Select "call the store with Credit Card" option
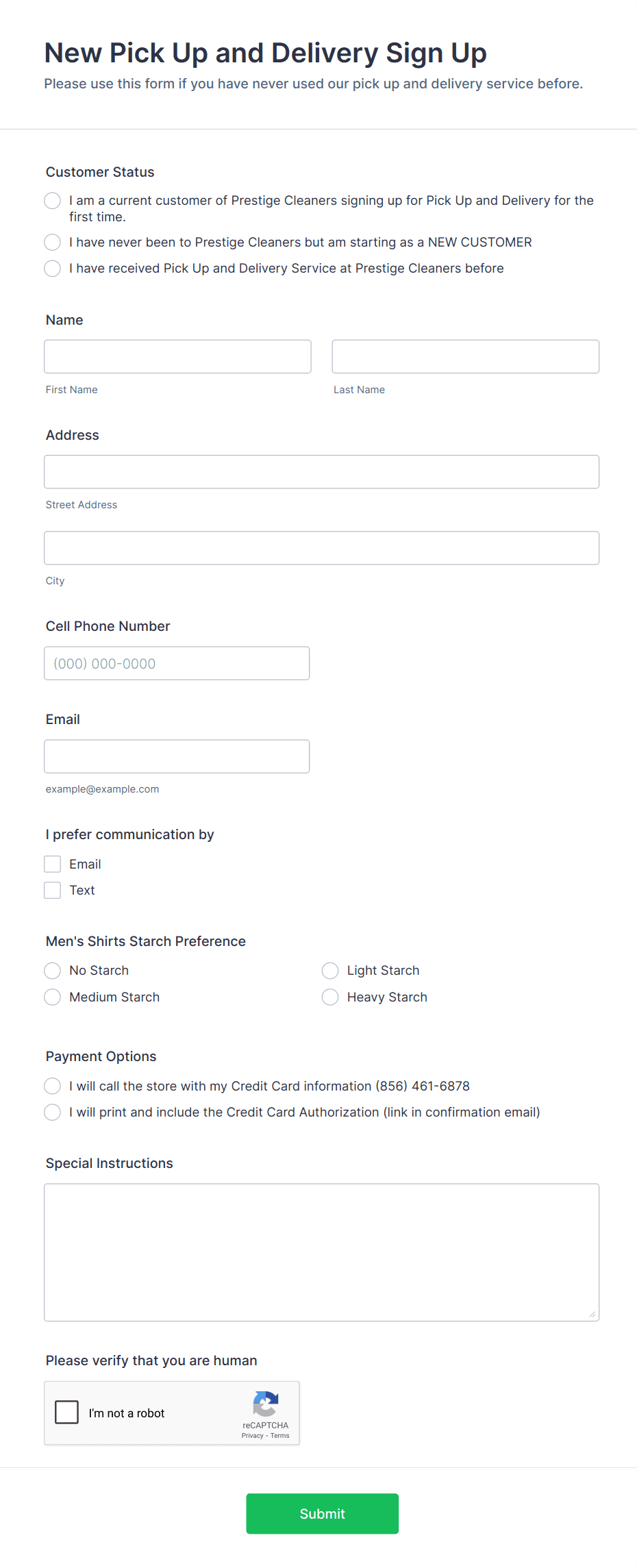637x1568 pixels. click(x=52, y=1086)
